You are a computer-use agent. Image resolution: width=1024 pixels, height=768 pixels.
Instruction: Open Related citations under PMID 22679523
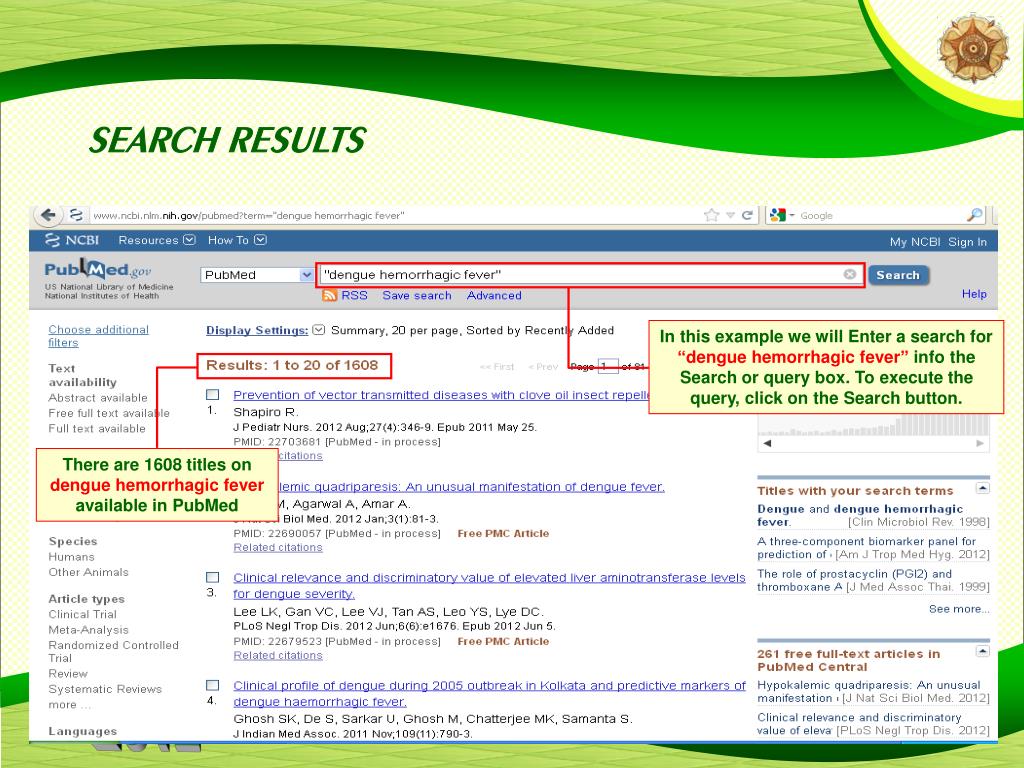point(278,655)
